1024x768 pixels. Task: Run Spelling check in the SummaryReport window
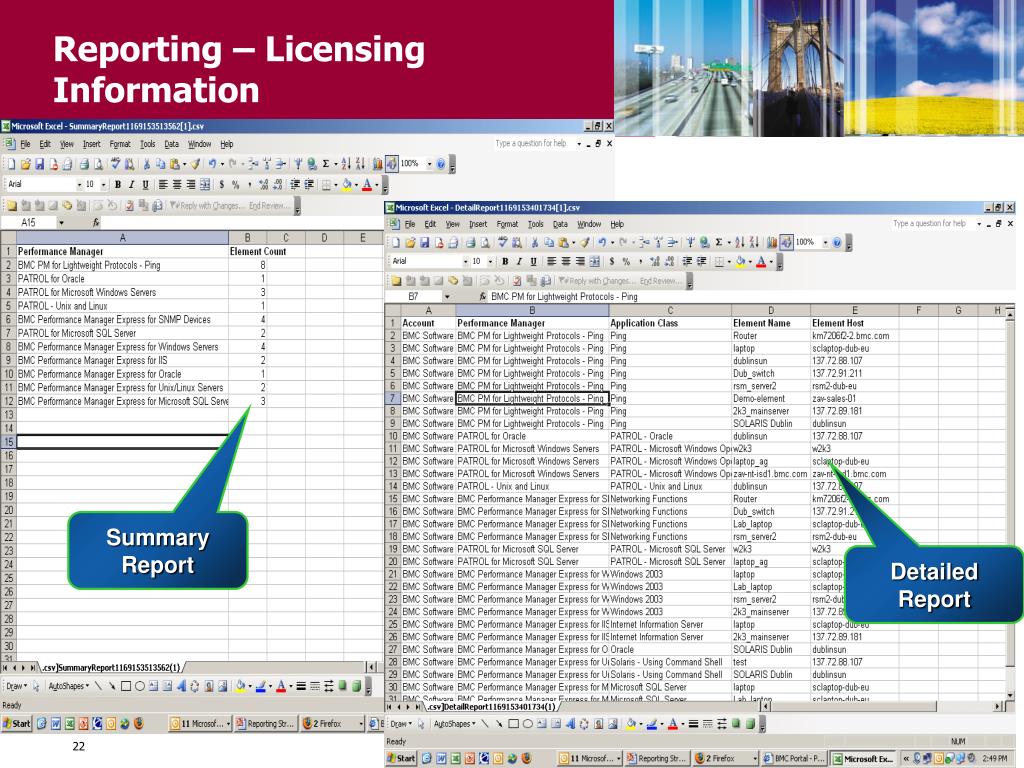116,164
